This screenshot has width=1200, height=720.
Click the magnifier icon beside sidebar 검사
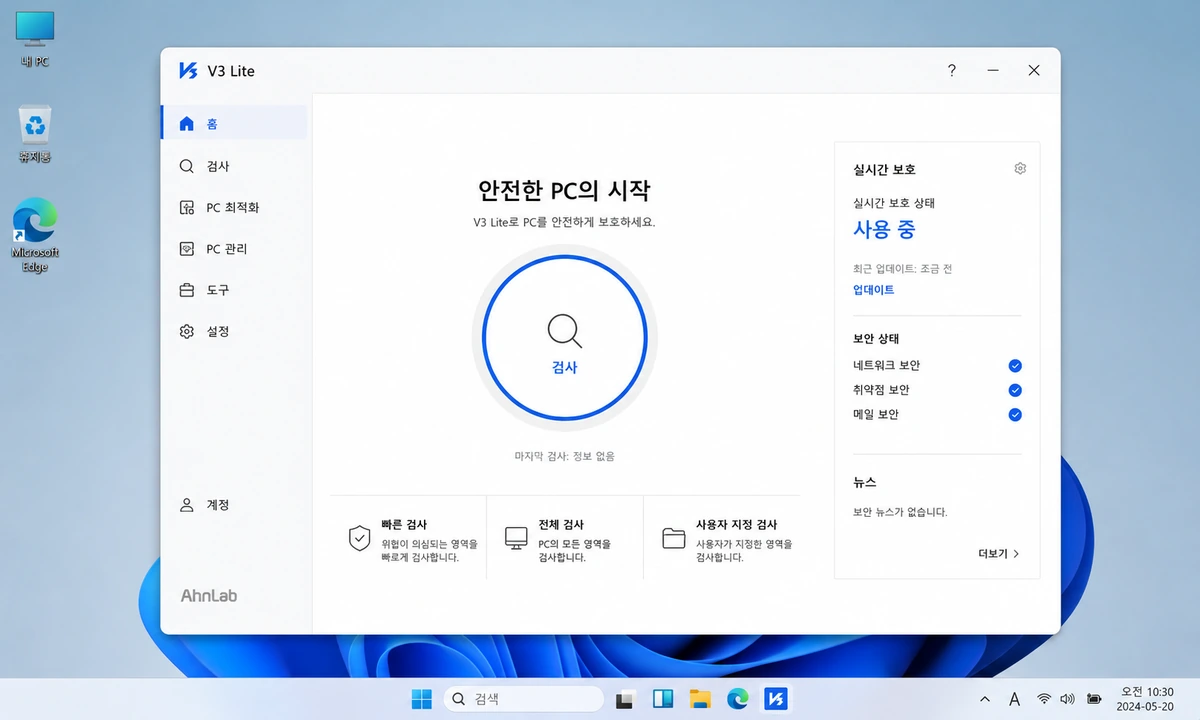click(186, 166)
